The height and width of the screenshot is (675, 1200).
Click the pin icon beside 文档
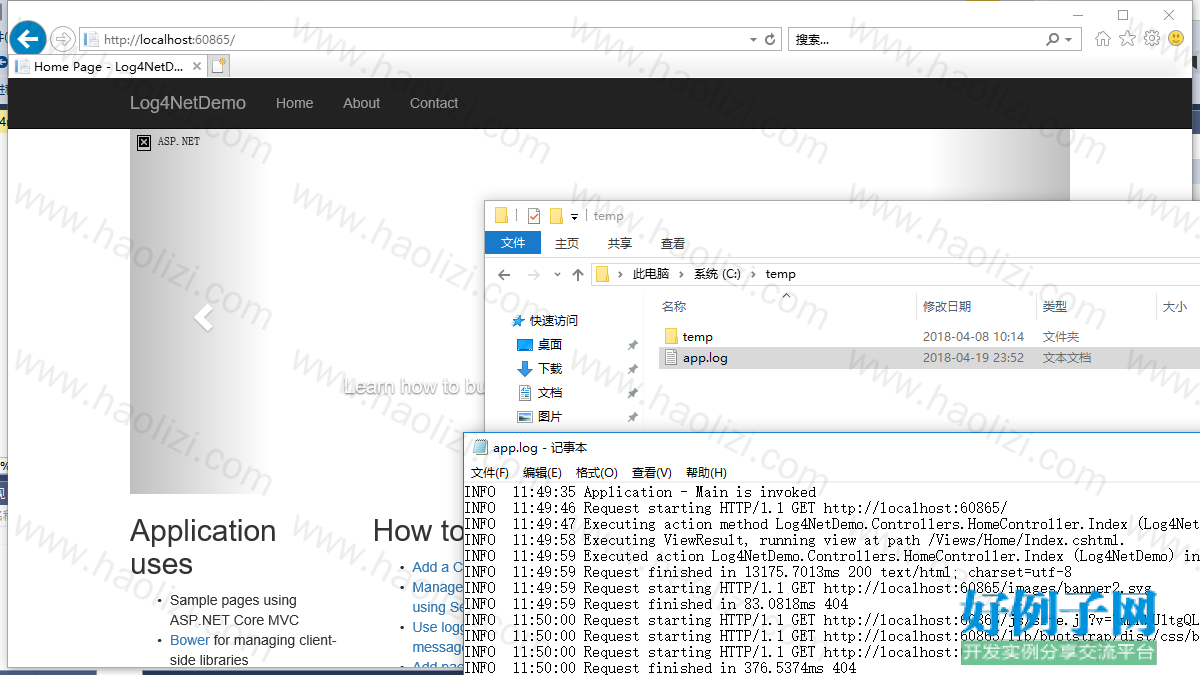632,393
